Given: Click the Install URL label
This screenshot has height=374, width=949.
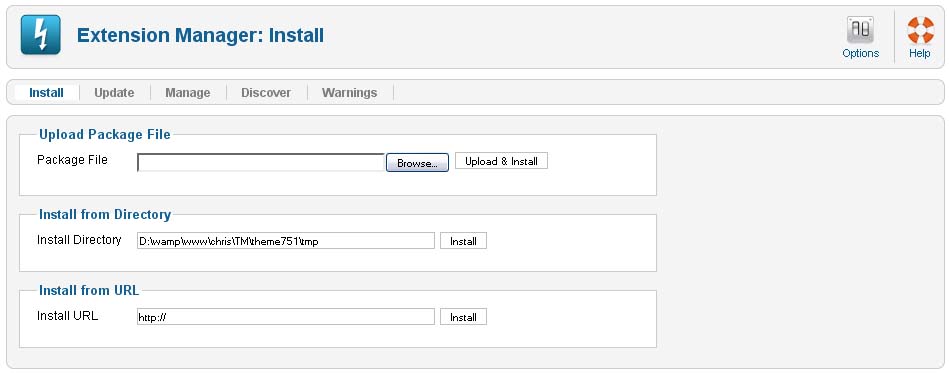Looking at the screenshot, I should [67, 315].
